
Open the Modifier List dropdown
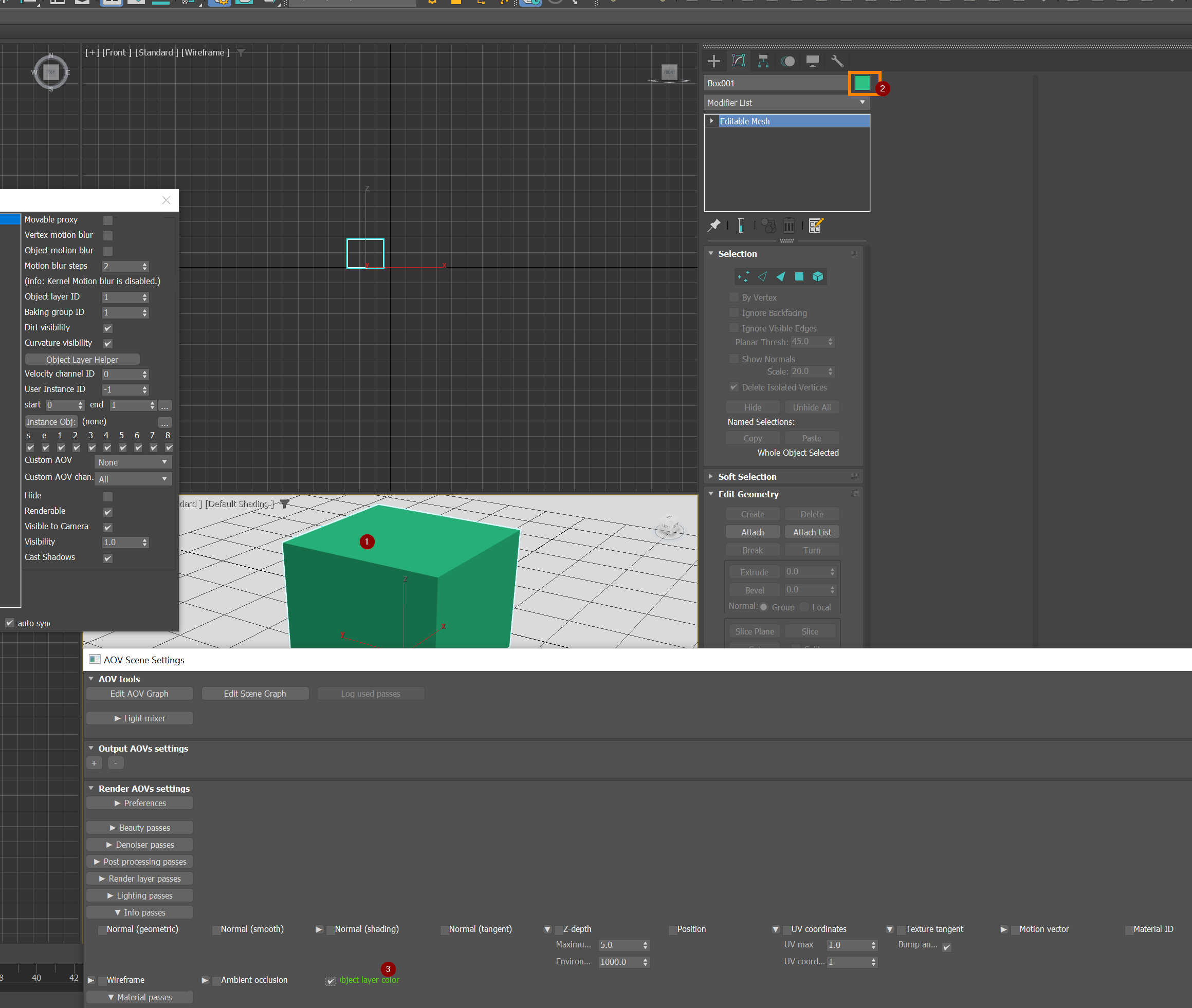pyautogui.click(x=786, y=103)
